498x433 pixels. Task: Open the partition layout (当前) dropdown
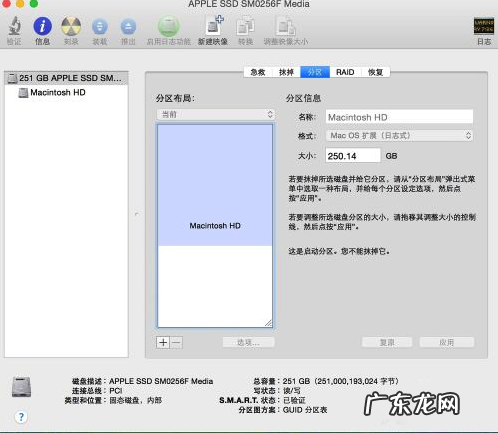point(216,114)
